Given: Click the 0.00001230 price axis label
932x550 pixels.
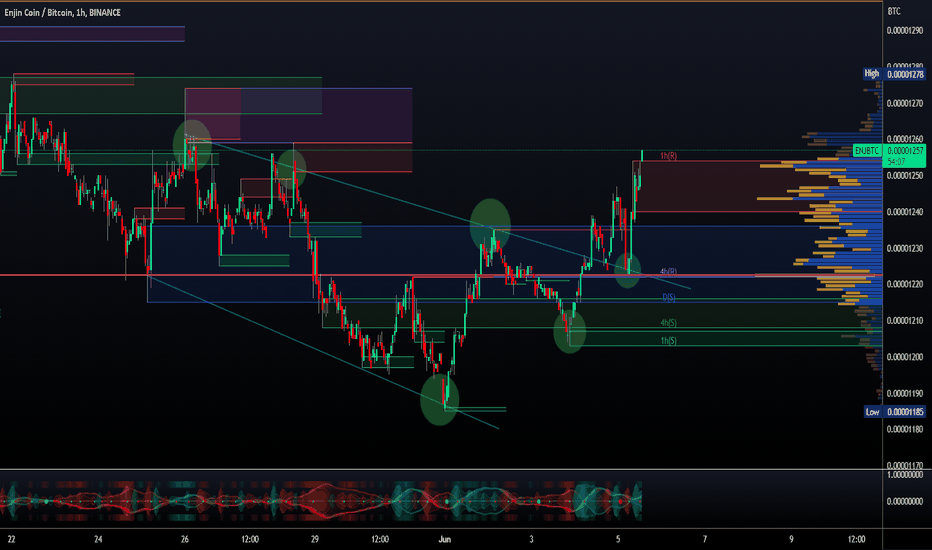Looking at the screenshot, I should click(x=905, y=248).
